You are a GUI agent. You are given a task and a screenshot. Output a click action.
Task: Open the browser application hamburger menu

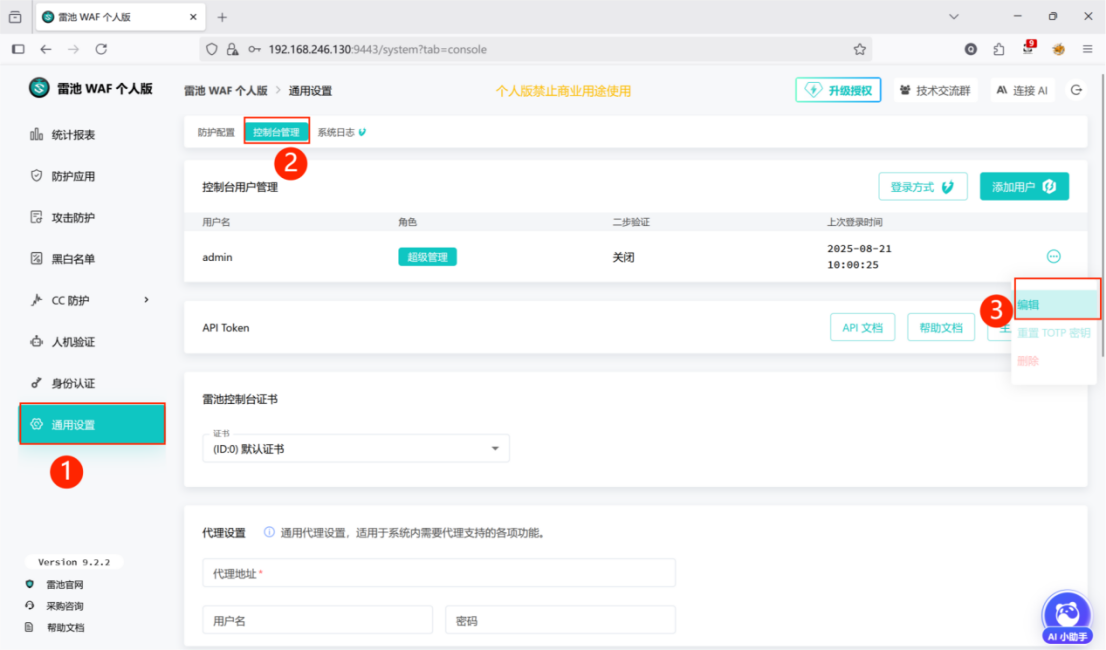coord(1087,49)
